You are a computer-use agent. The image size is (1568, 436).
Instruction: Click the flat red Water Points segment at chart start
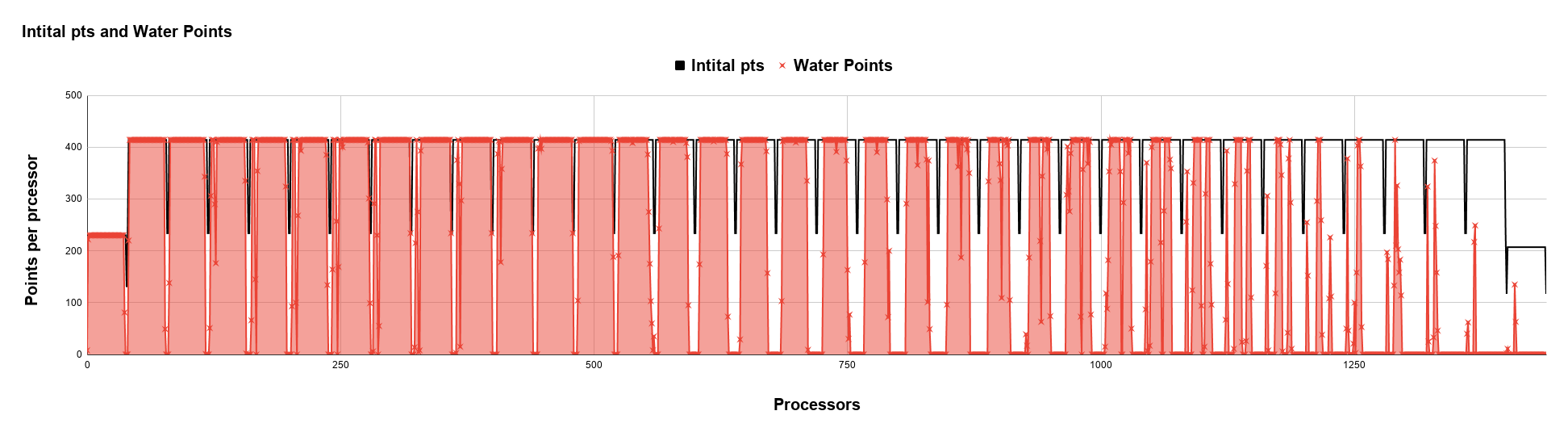tap(105, 235)
